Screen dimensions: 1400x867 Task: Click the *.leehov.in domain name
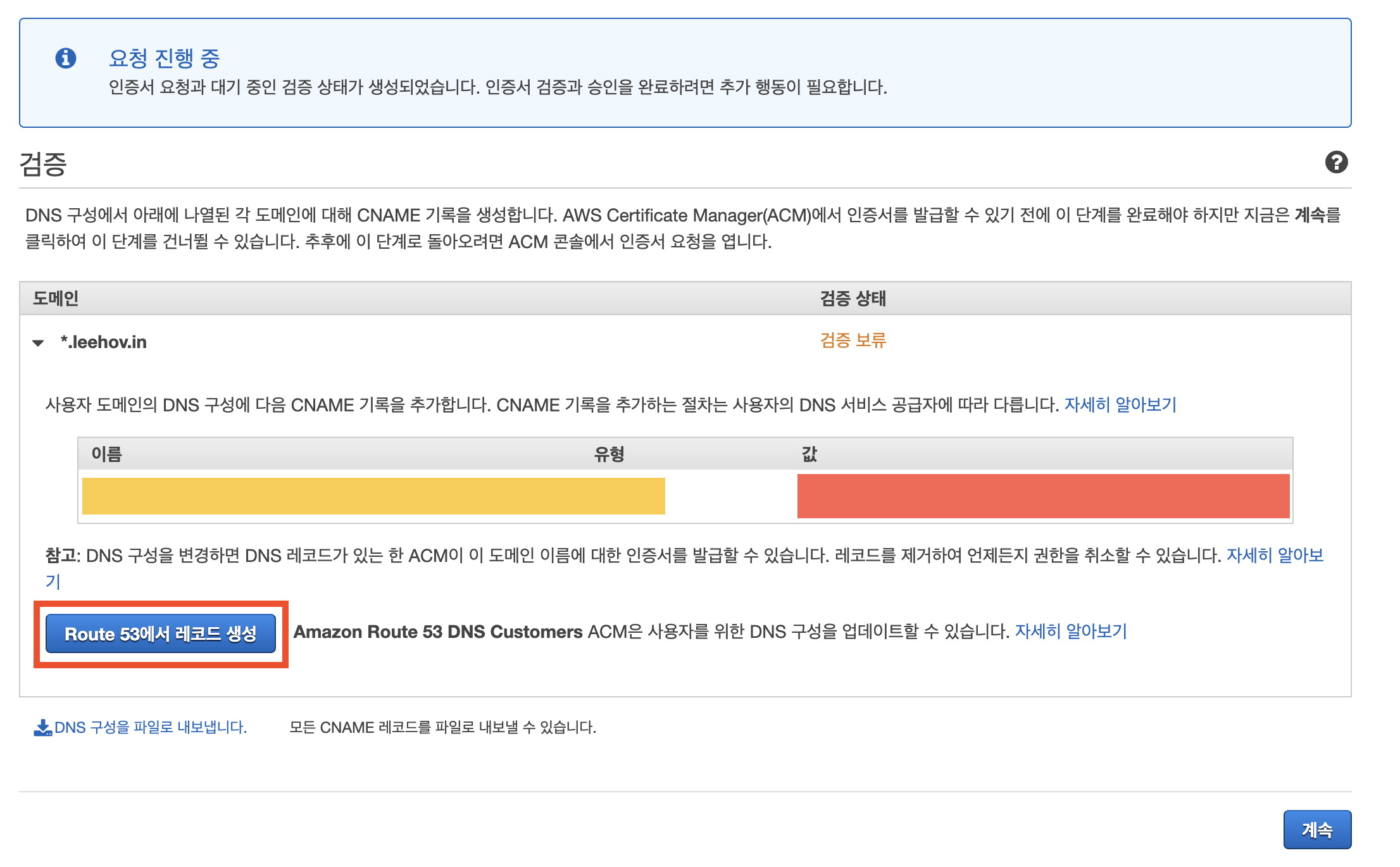[x=104, y=342]
